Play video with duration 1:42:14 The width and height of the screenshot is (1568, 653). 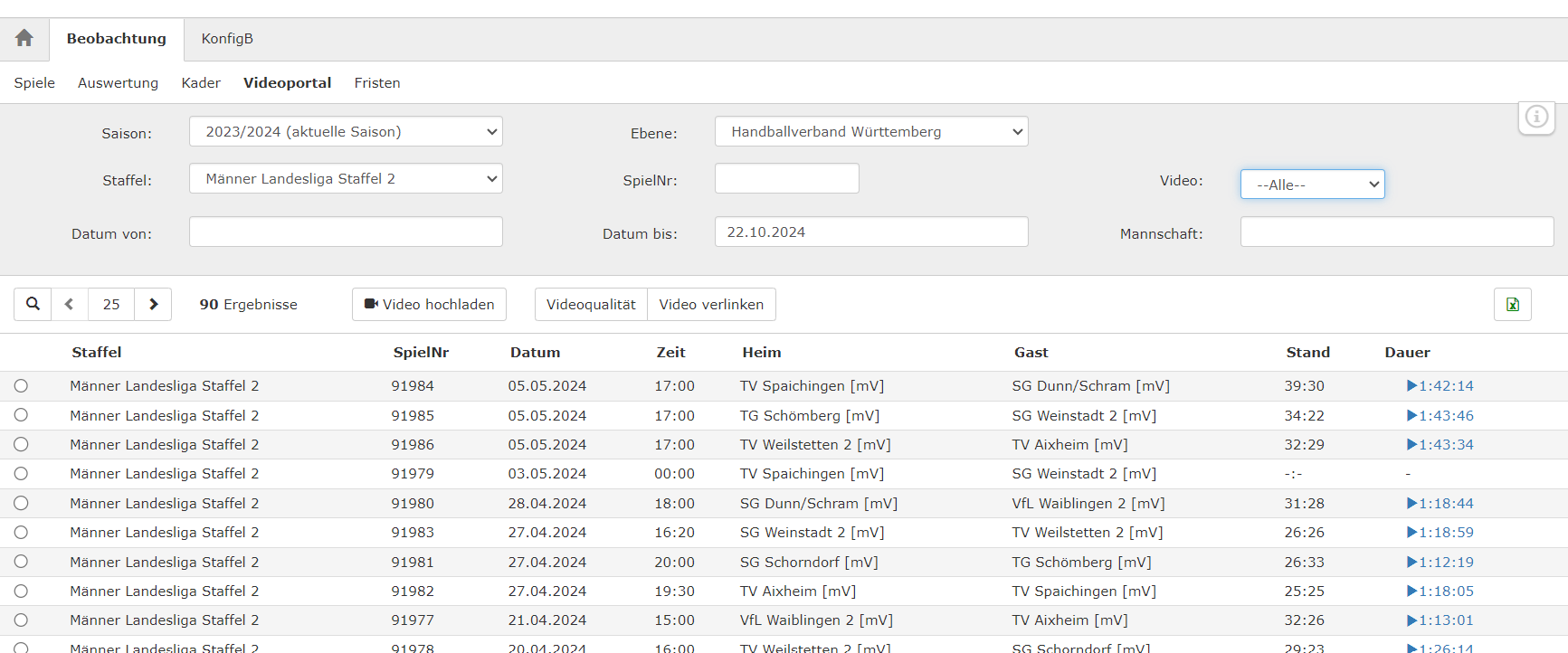(1440, 386)
